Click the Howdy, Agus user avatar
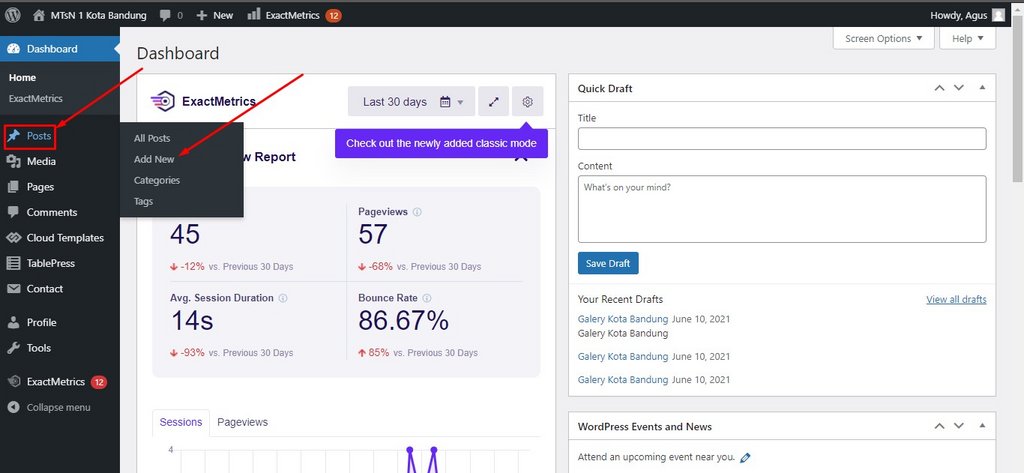The image size is (1024, 473). (998, 15)
